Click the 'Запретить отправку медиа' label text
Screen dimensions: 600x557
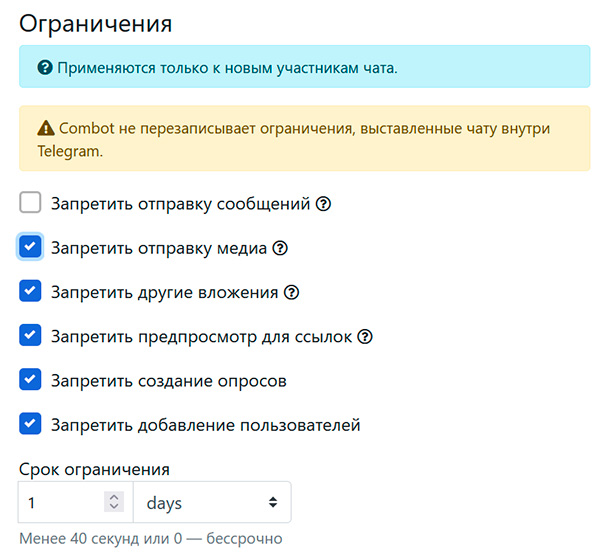point(159,248)
